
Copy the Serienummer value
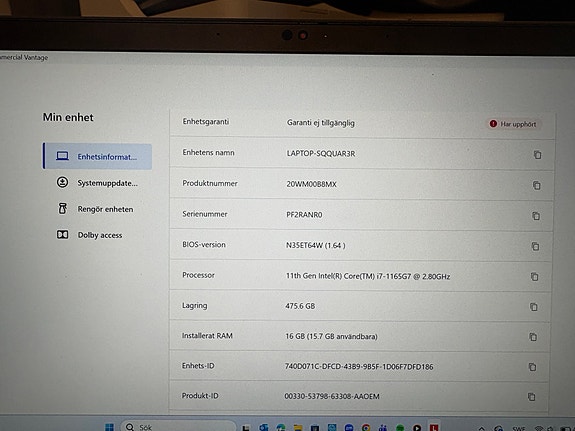point(536,216)
